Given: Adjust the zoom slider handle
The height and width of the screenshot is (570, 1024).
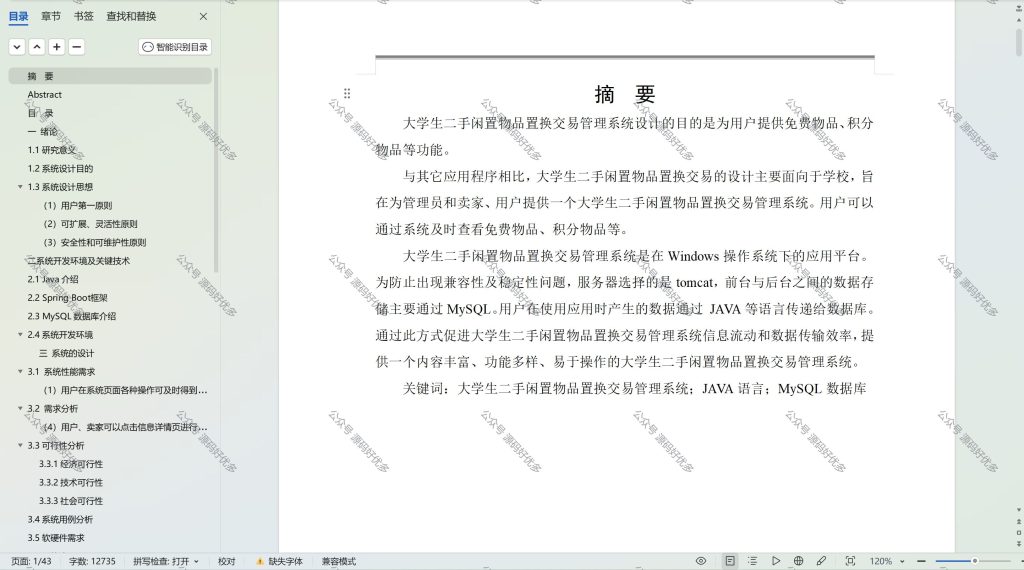Looking at the screenshot, I should [x=974, y=561].
